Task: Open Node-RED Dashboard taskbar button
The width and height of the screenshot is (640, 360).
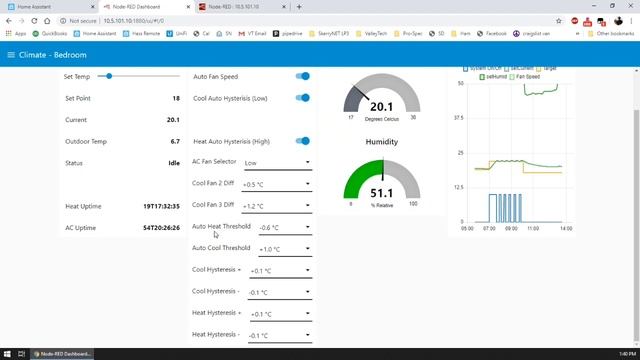Action: [62, 354]
